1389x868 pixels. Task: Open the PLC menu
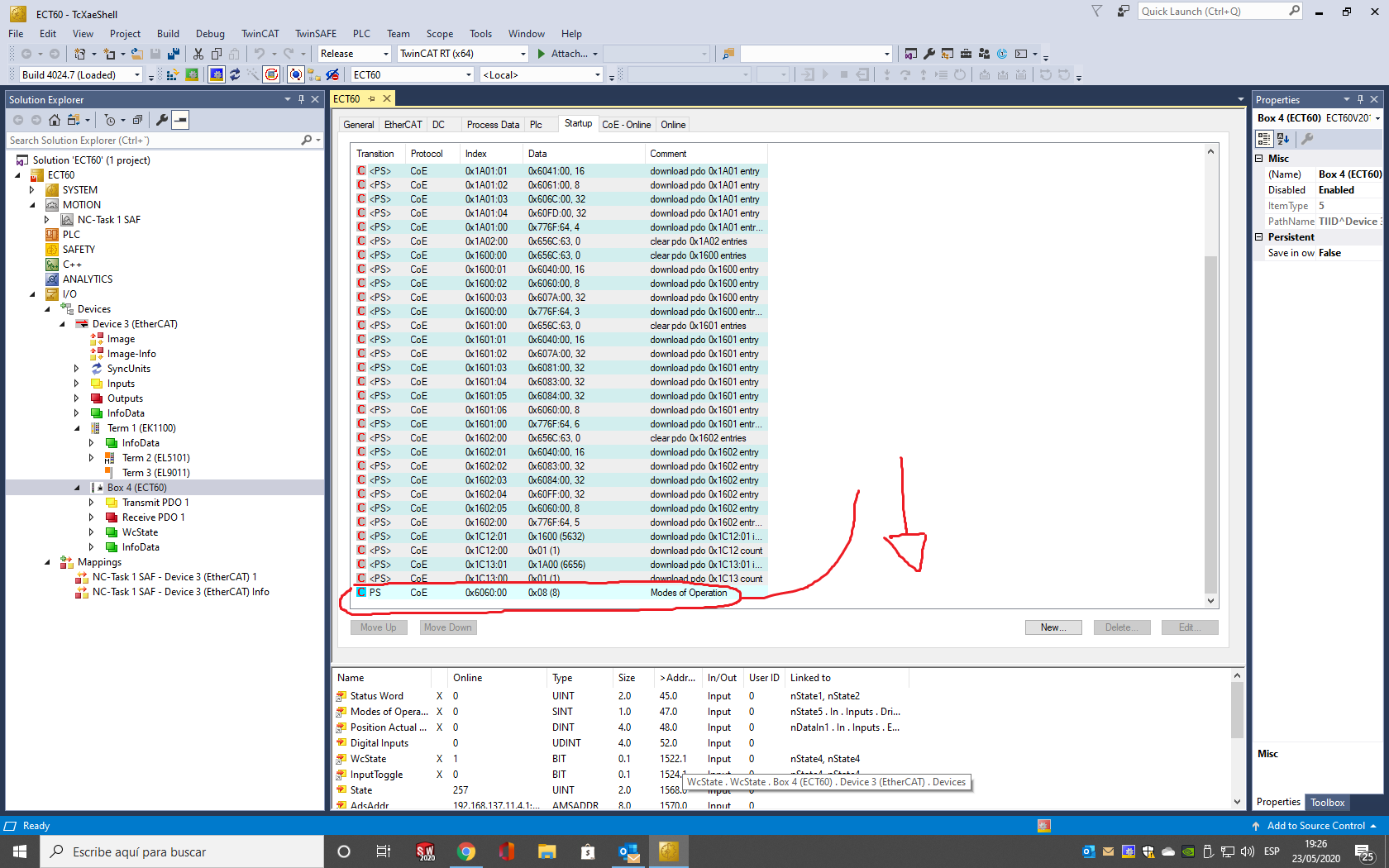pos(361,34)
